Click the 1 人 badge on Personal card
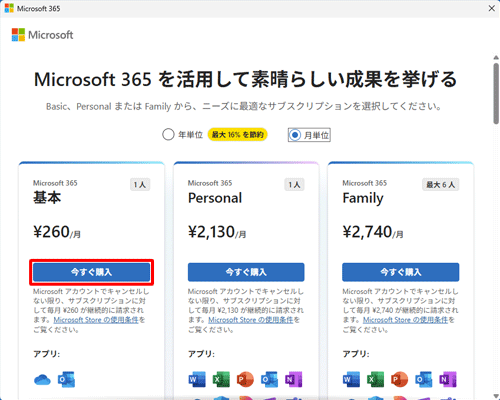The image size is (500, 400). pos(294,184)
